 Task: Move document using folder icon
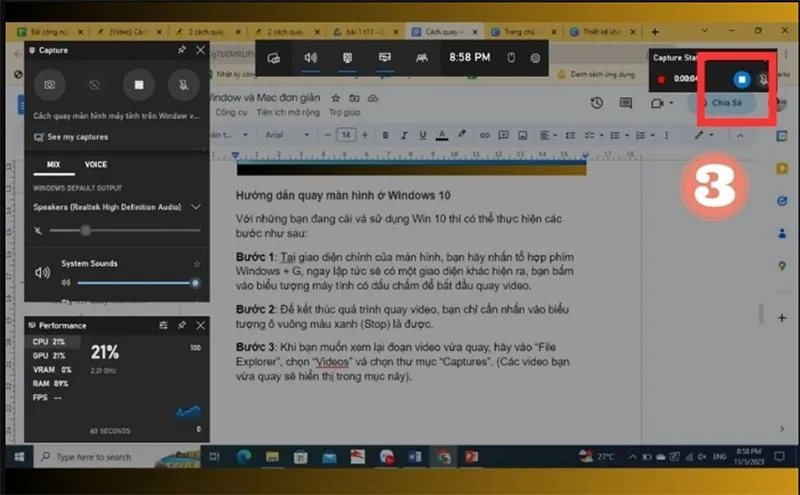[354, 98]
